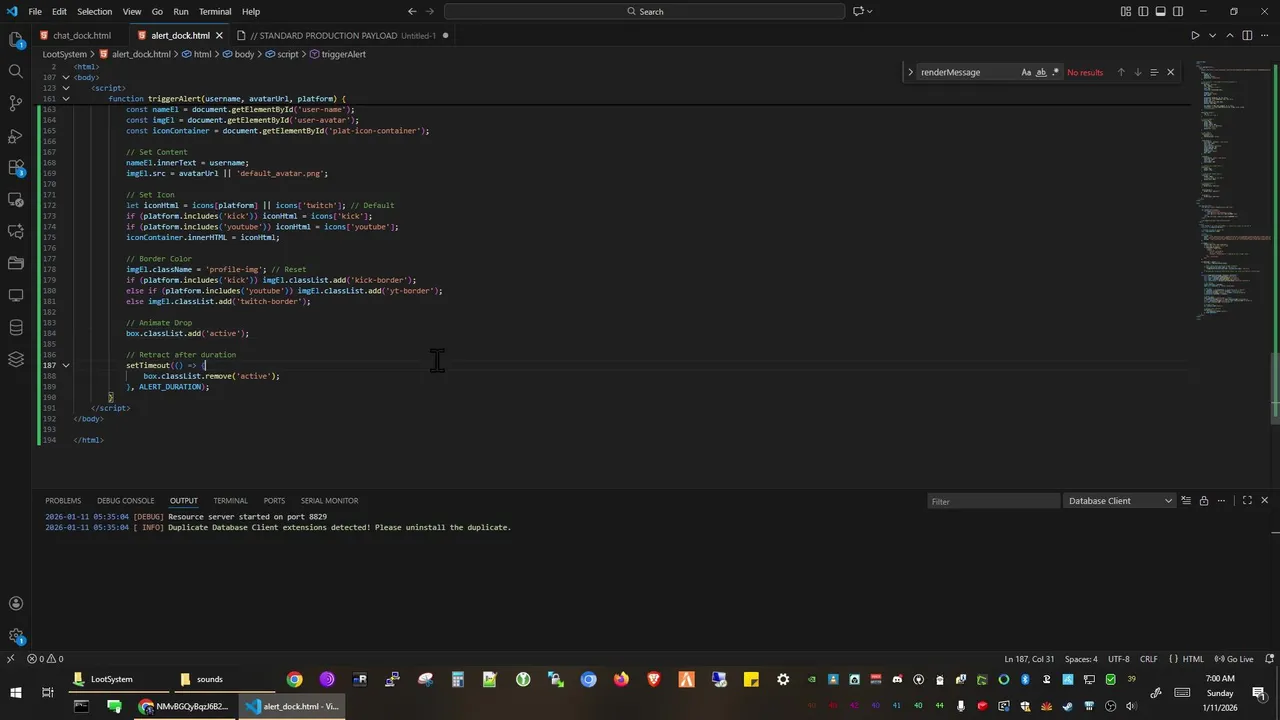Open the Extensions view
Image resolution: width=1280 pixels, height=720 pixels.
[15, 167]
